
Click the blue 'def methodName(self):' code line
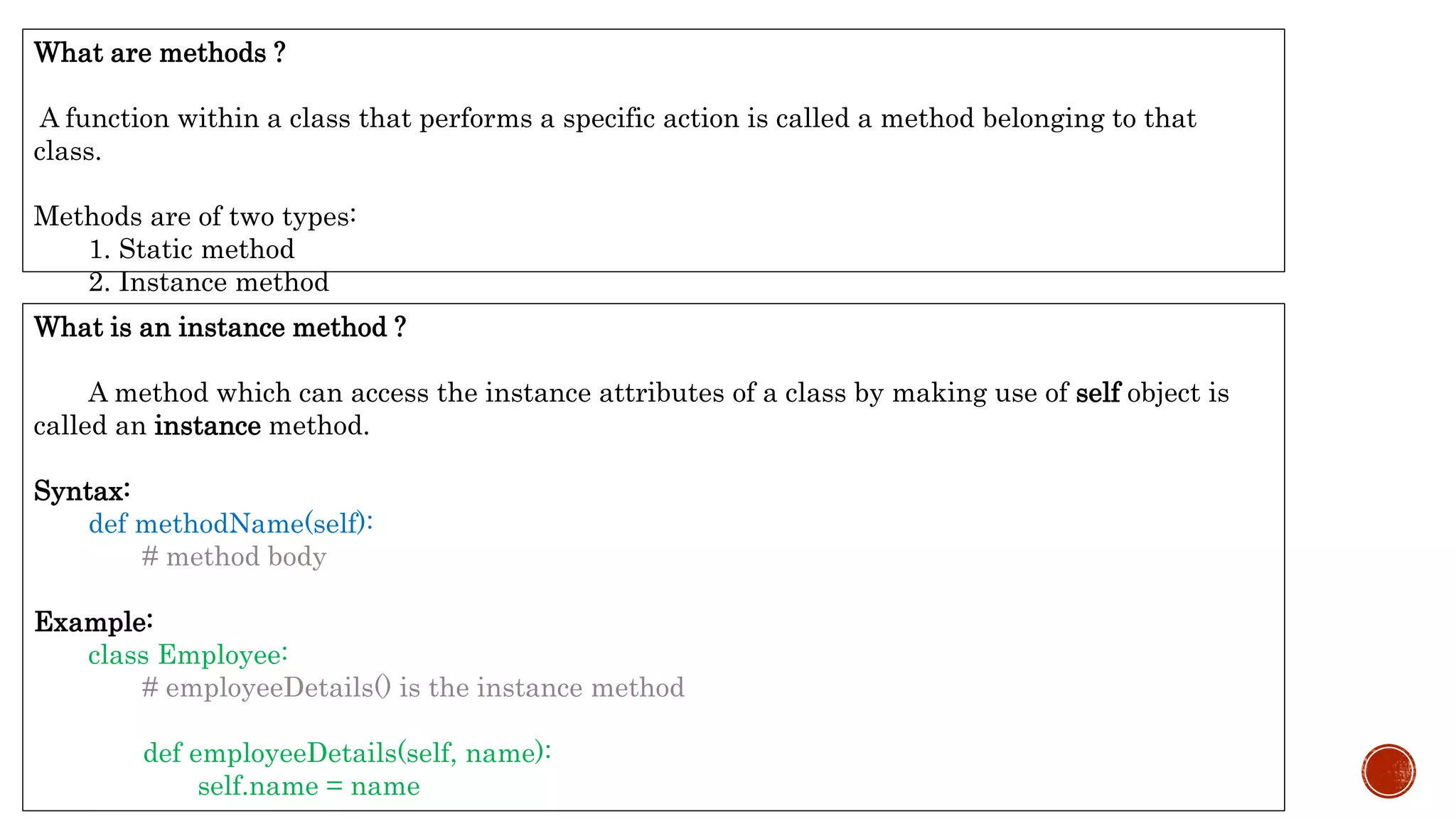230,524
